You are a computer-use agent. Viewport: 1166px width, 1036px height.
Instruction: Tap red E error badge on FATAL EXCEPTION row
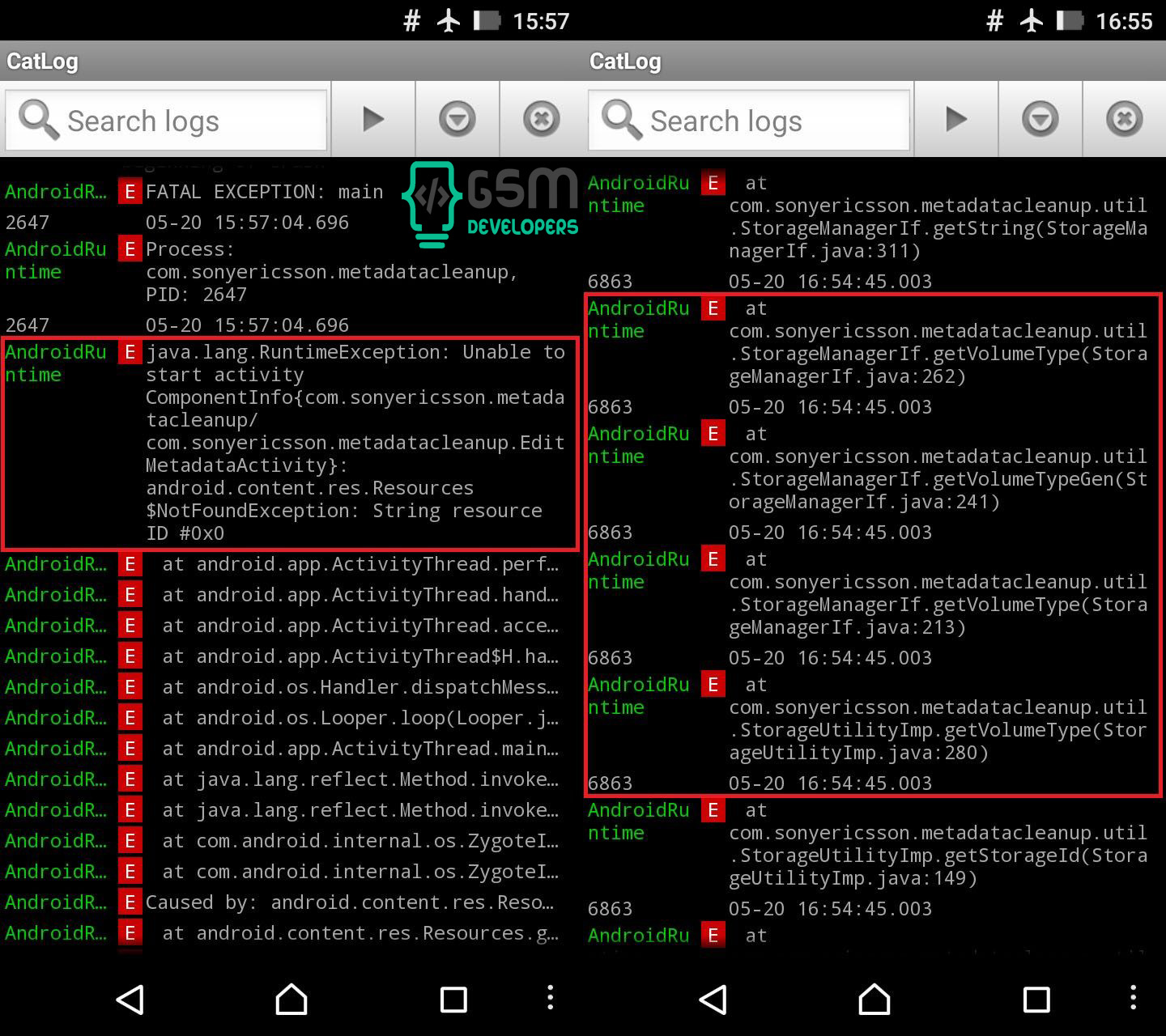coord(130,192)
